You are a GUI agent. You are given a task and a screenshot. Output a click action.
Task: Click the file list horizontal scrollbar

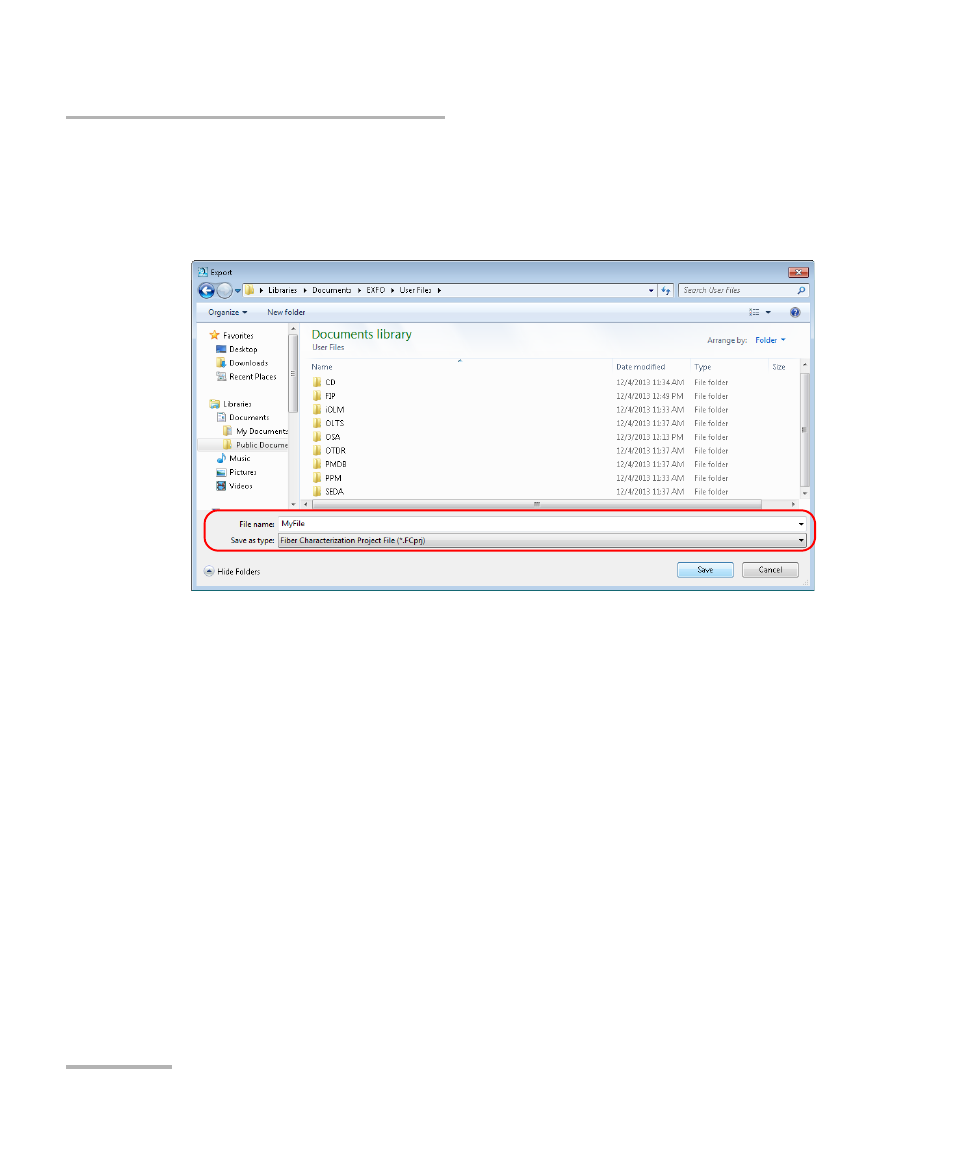(537, 504)
